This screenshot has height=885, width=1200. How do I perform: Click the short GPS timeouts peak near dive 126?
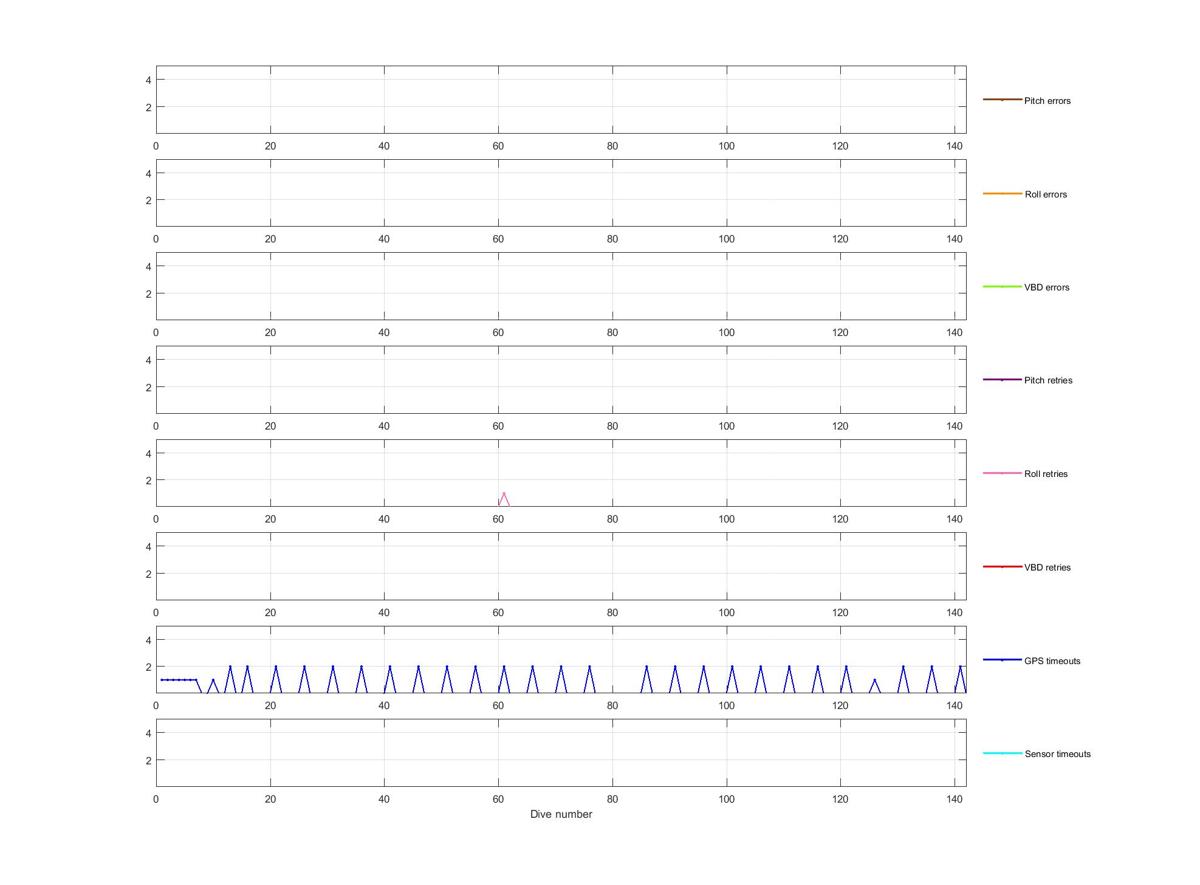(875, 685)
